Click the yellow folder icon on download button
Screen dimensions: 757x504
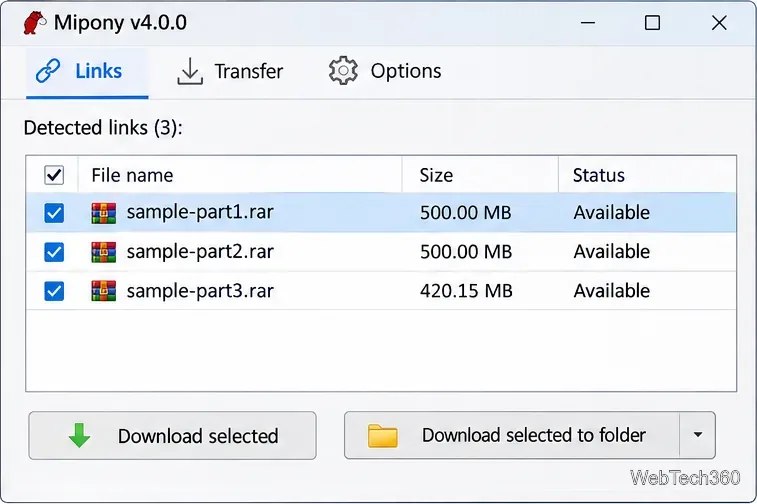coord(382,435)
